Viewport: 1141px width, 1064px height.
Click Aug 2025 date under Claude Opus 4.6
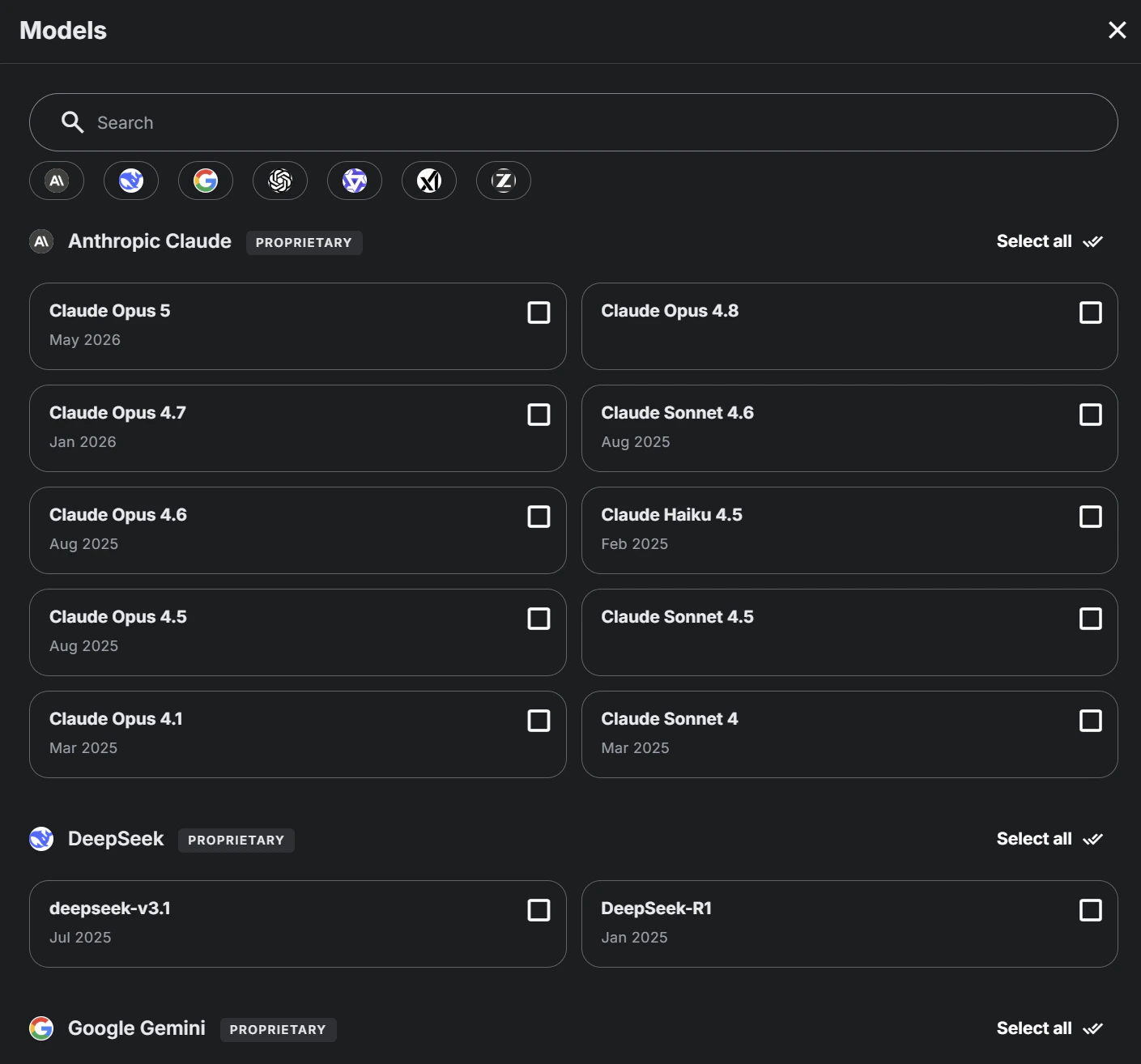[83, 544]
